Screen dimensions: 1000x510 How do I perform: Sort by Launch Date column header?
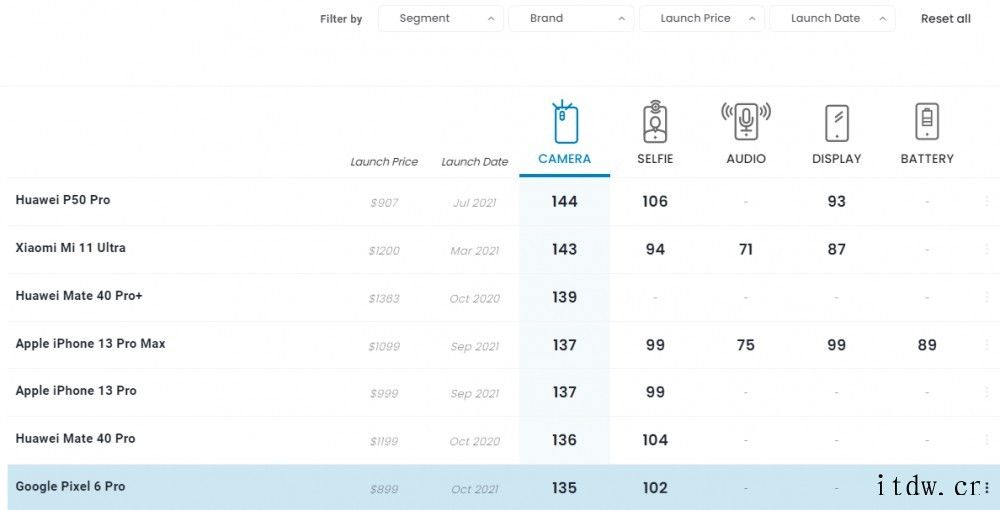pyautogui.click(x=474, y=162)
